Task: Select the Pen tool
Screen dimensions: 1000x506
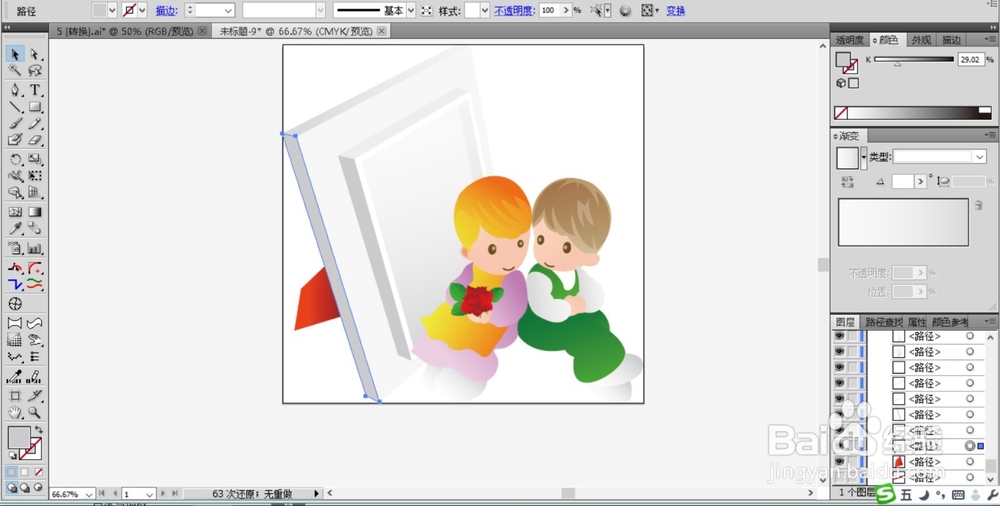Action: coord(15,90)
